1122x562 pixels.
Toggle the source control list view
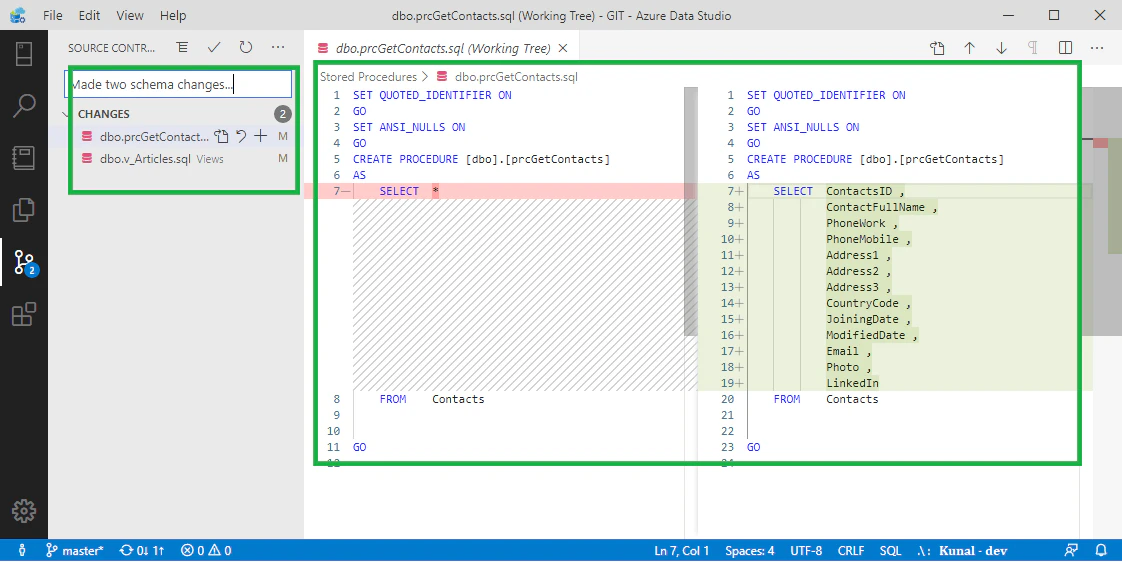pos(182,47)
